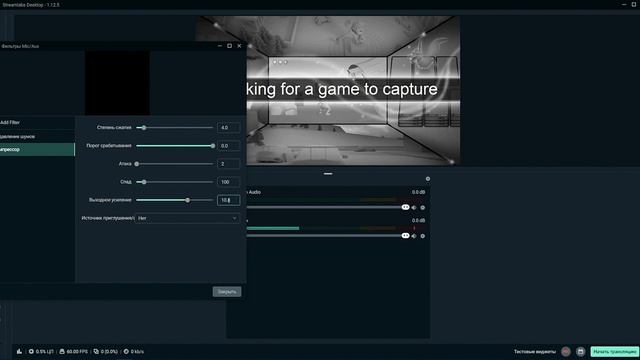Viewport: 640px width, 360px height.
Task: Adjust the Attack slider
Action: pos(175,164)
